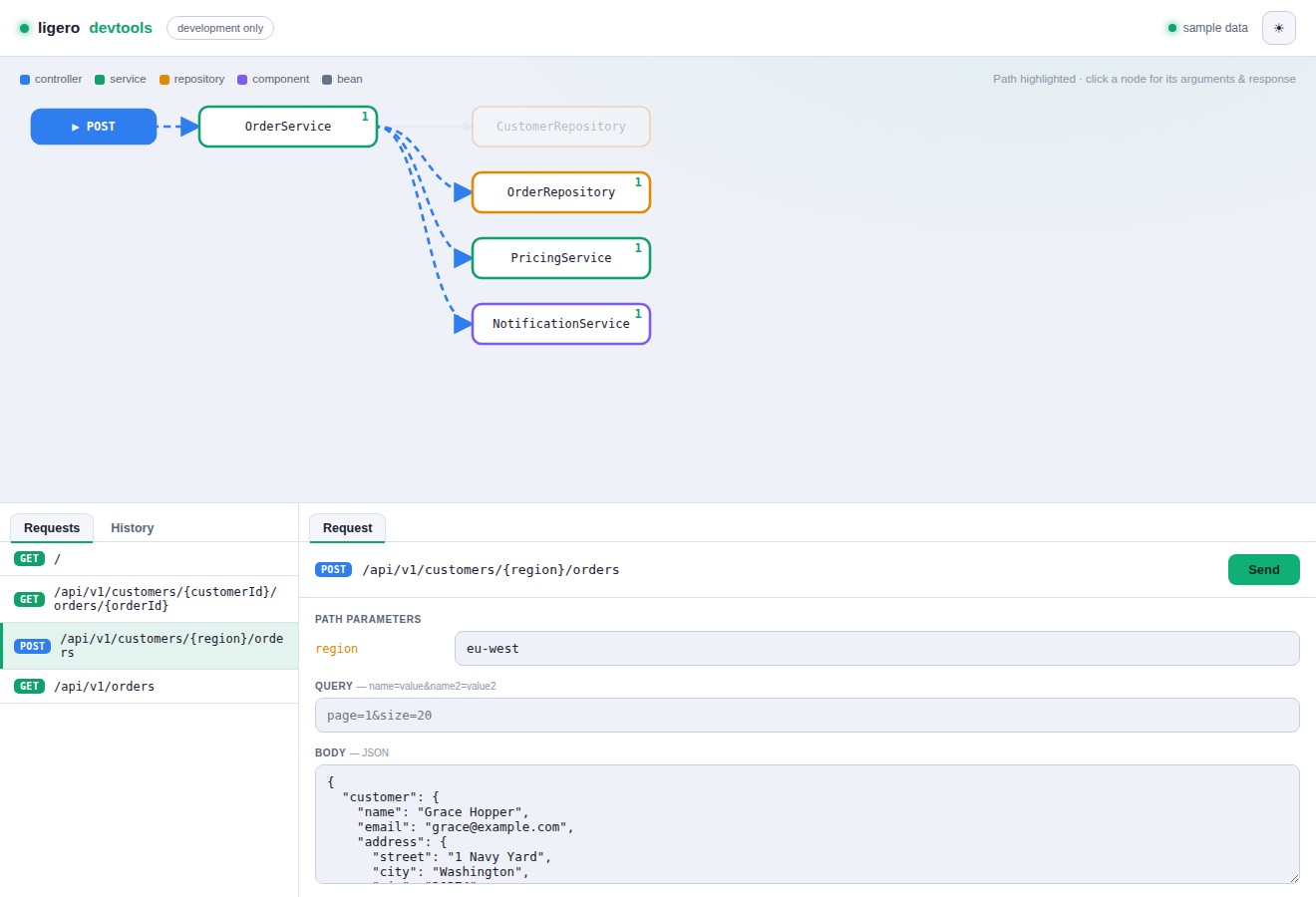Click the orange region parameter label
Image resolution: width=1316 pixels, height=897 pixels.
[336, 649]
